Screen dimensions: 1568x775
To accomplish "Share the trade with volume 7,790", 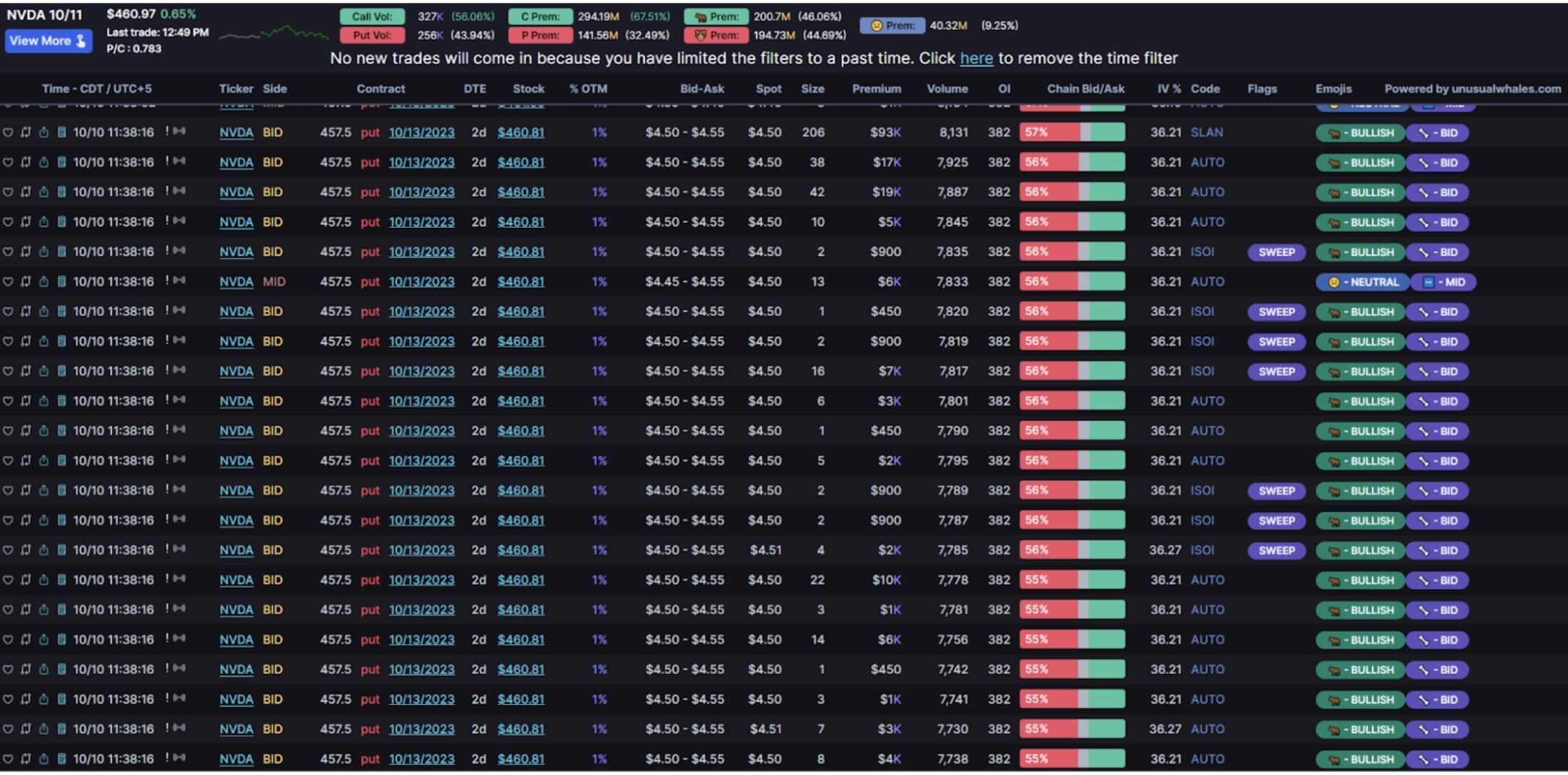I will point(43,431).
